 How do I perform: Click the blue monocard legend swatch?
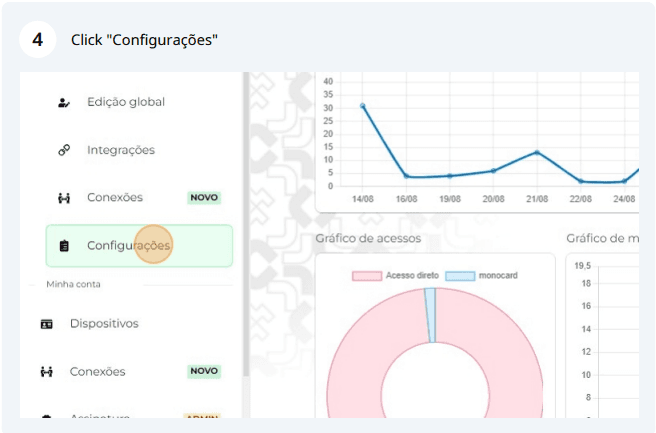tap(460, 276)
